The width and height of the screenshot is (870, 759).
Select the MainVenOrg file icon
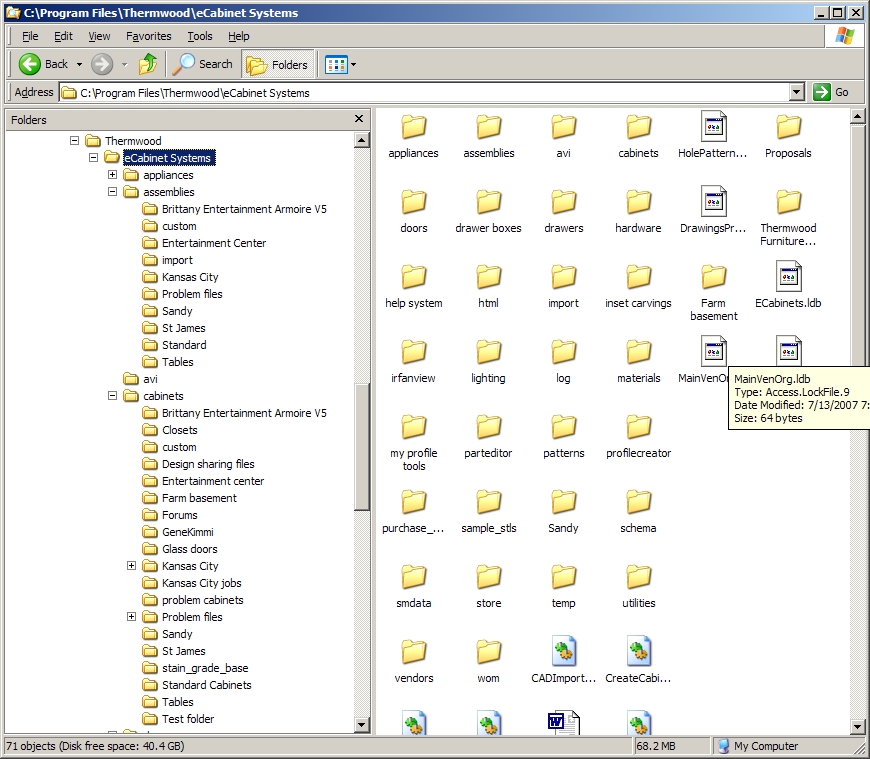click(713, 352)
